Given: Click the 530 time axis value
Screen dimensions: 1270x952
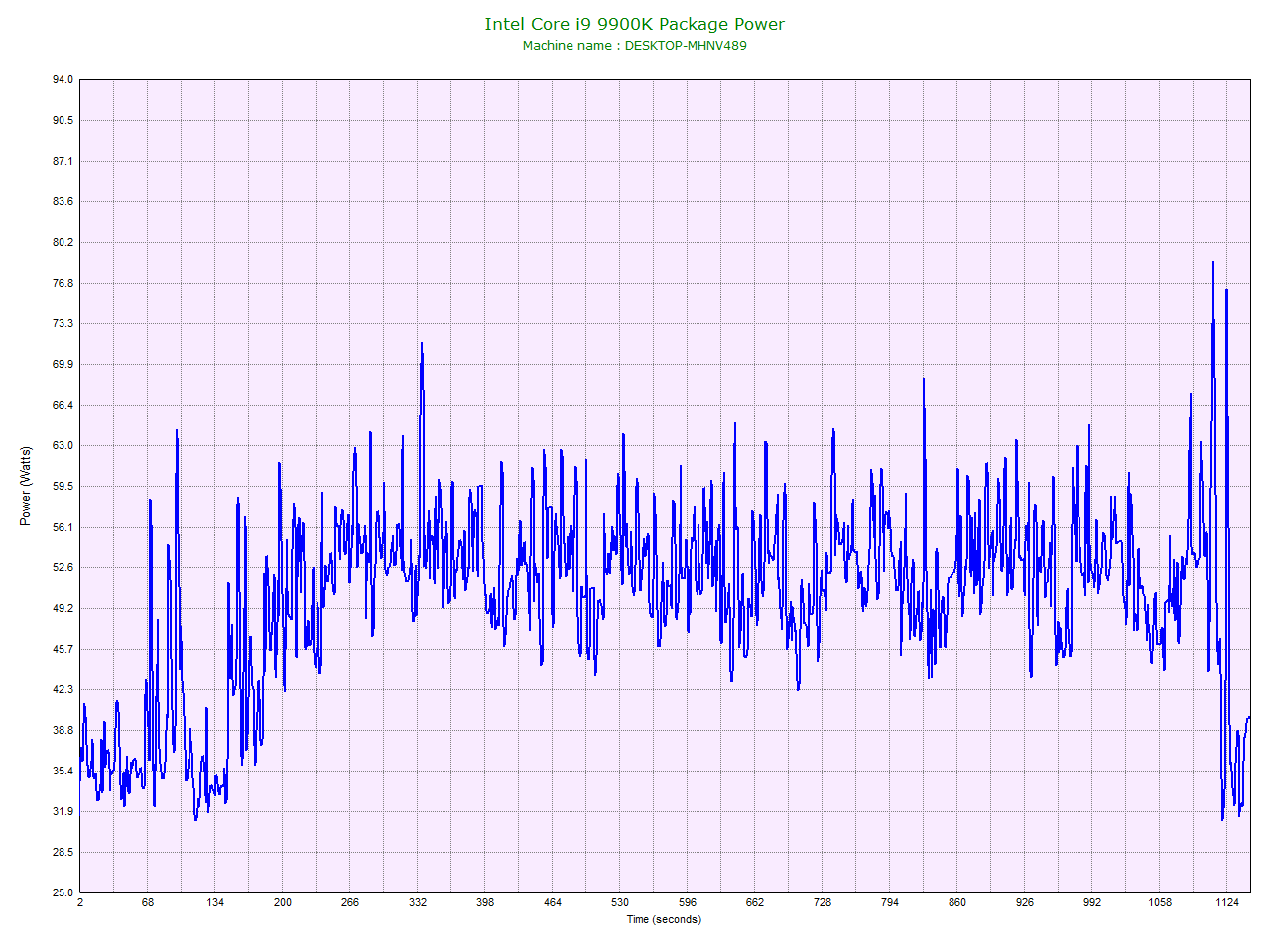Looking at the screenshot, I should tap(620, 903).
